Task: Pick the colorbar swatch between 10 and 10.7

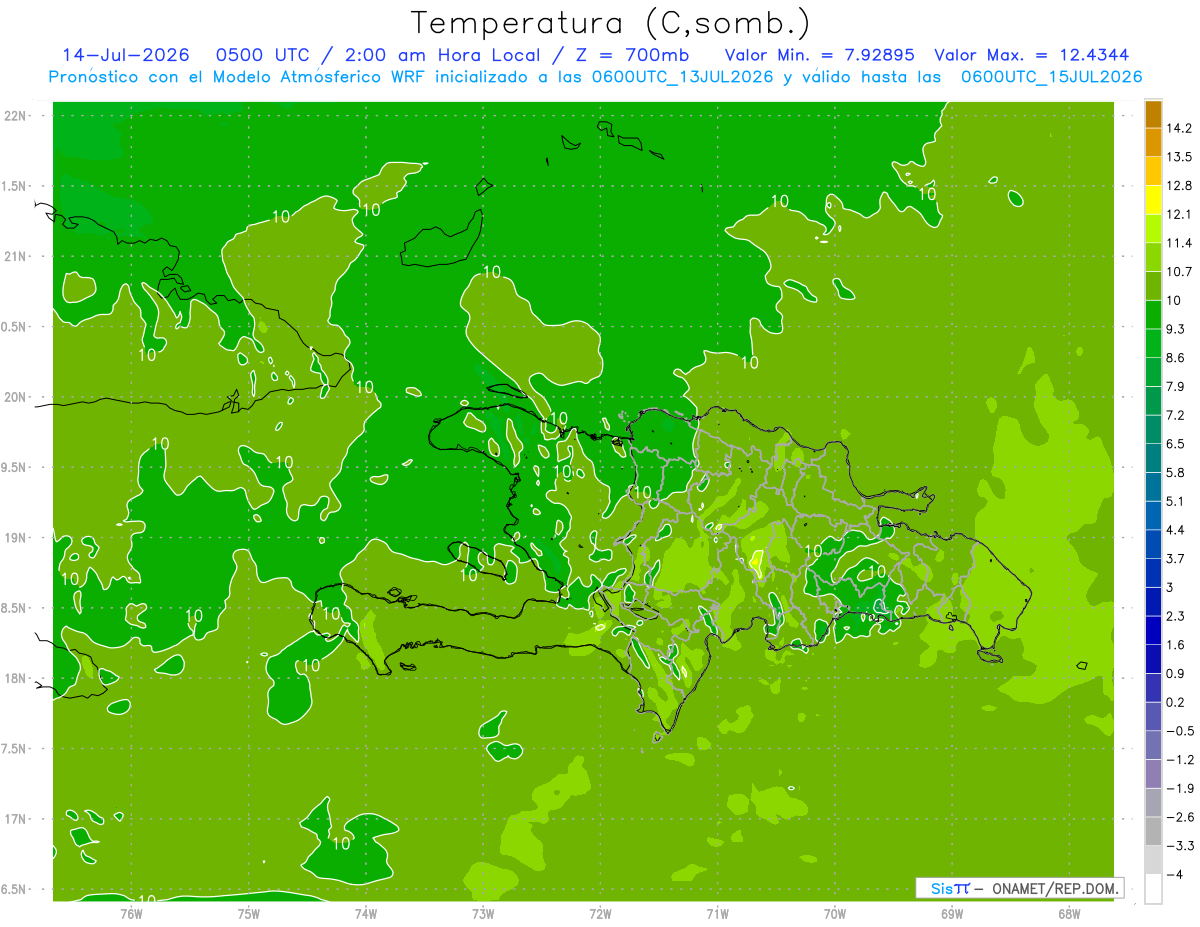Action: click(1153, 286)
